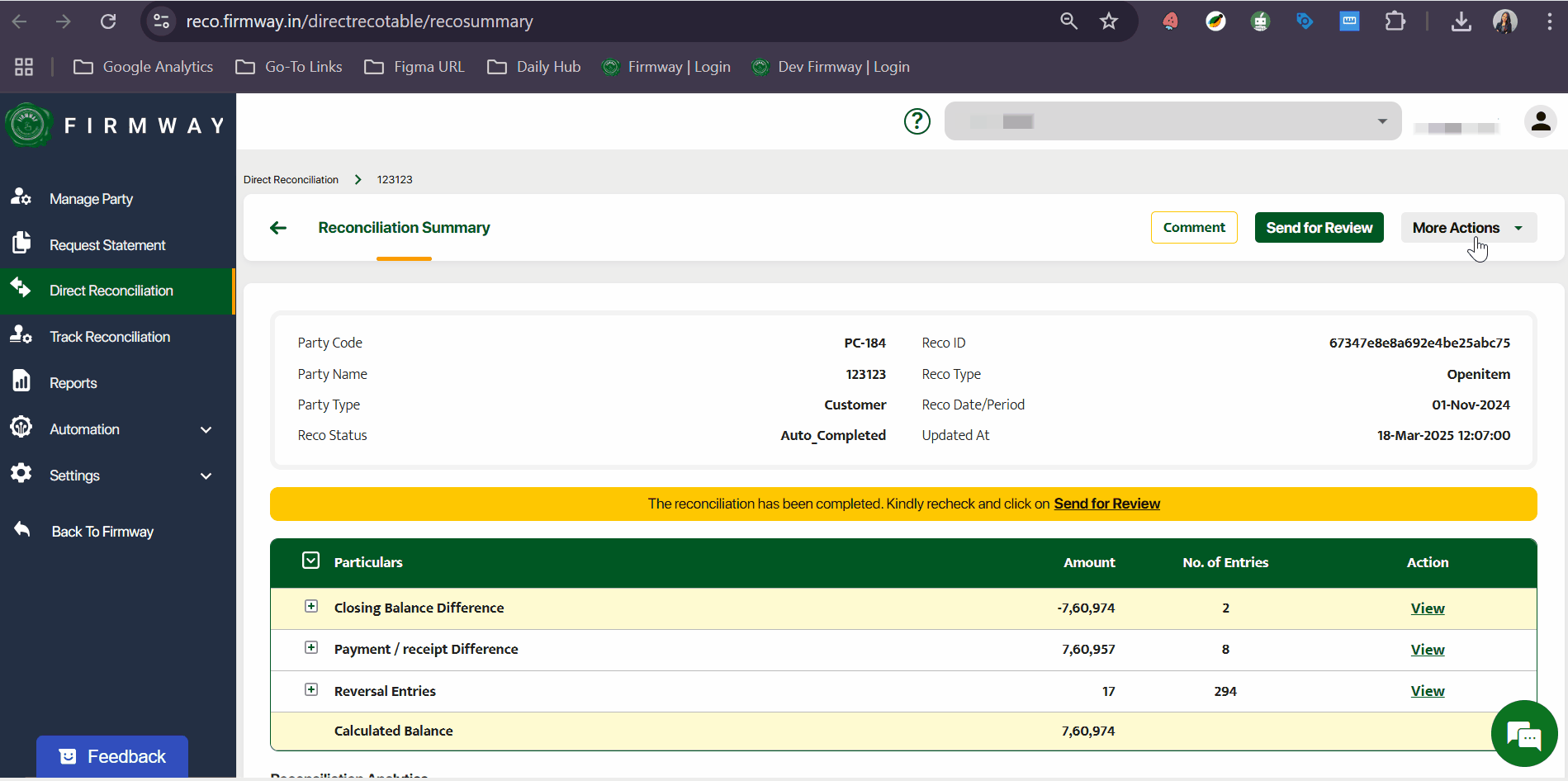Expand the Reversal Entries row

pos(311,690)
